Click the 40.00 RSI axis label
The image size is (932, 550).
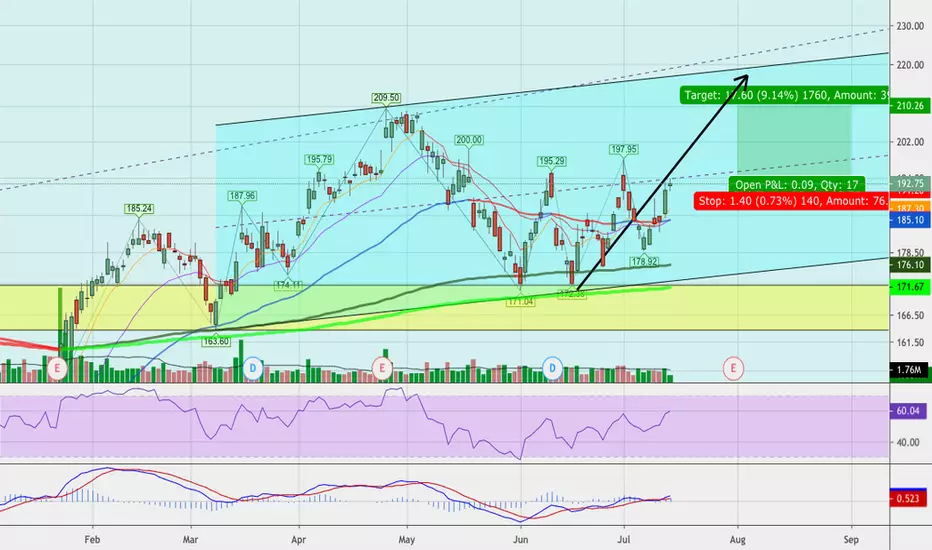908,442
